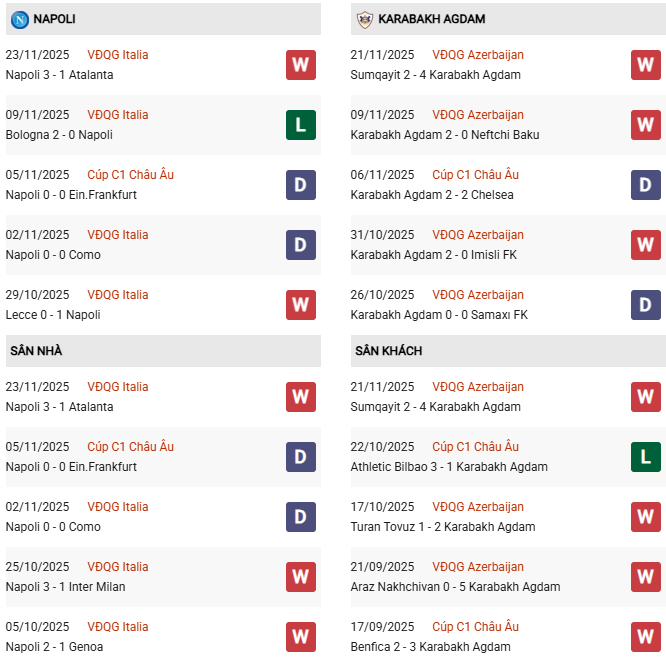Click the Napoli club logo icon
The width and height of the screenshot is (666, 660).
[19, 19]
